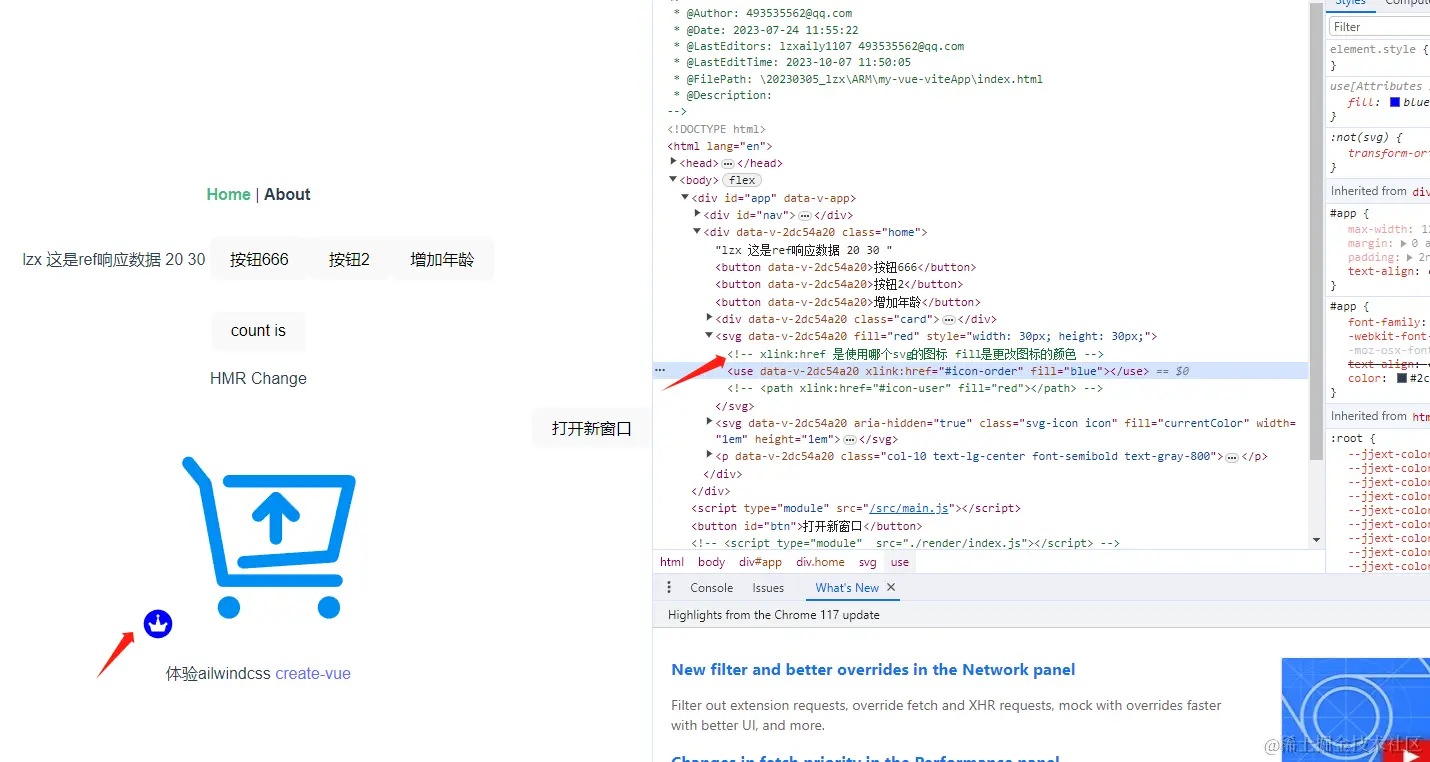Screen dimensions: 1430x762
Task: Click the HMR Change text
Action: 258,378
